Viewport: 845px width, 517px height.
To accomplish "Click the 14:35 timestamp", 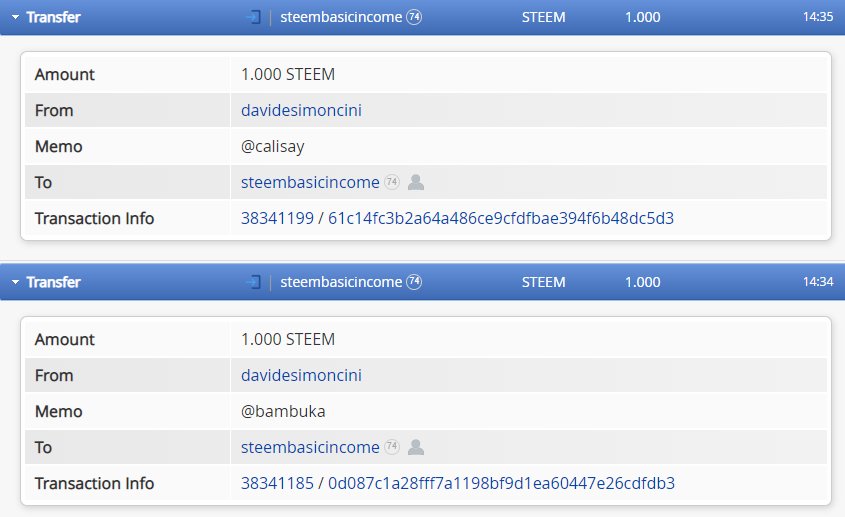I will tap(818, 17).
